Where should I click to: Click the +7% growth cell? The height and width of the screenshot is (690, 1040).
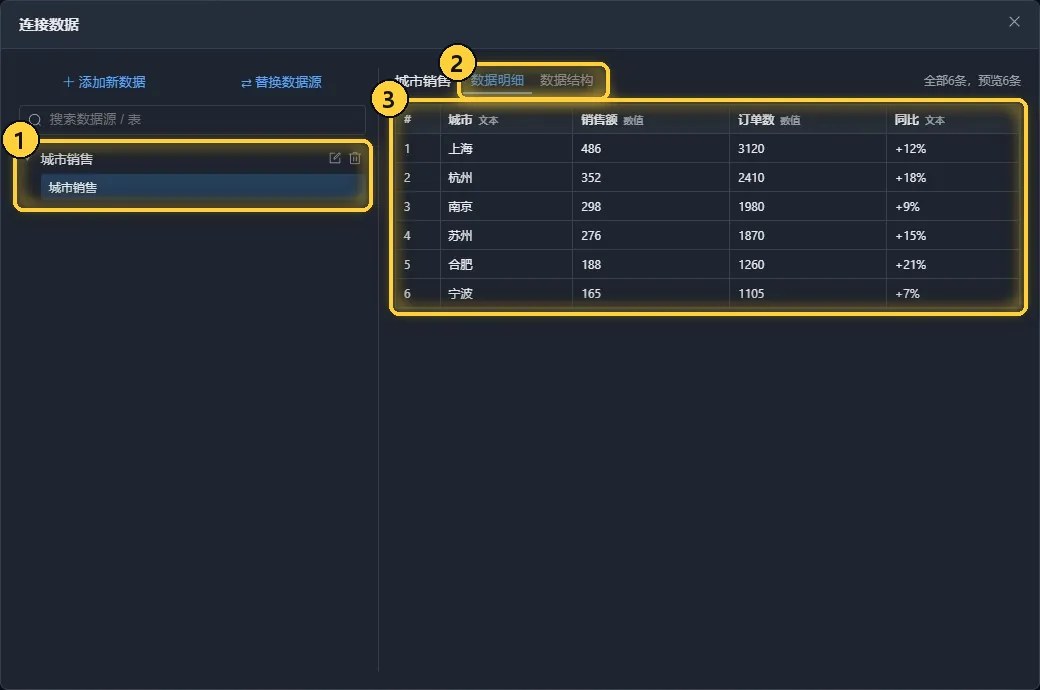[952, 293]
